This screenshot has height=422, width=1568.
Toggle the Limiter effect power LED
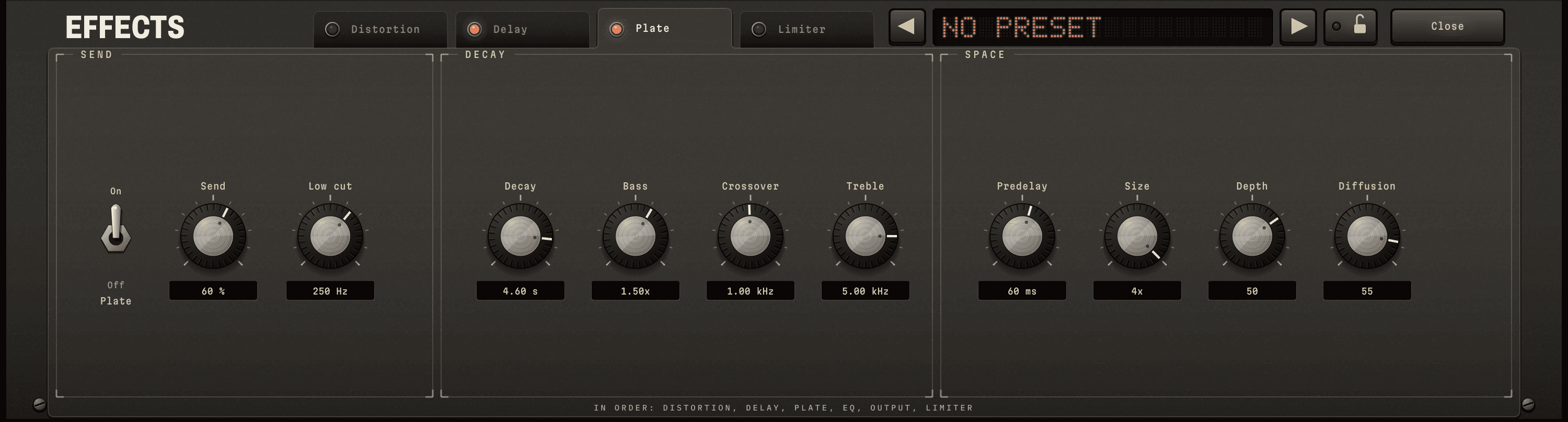[759, 29]
